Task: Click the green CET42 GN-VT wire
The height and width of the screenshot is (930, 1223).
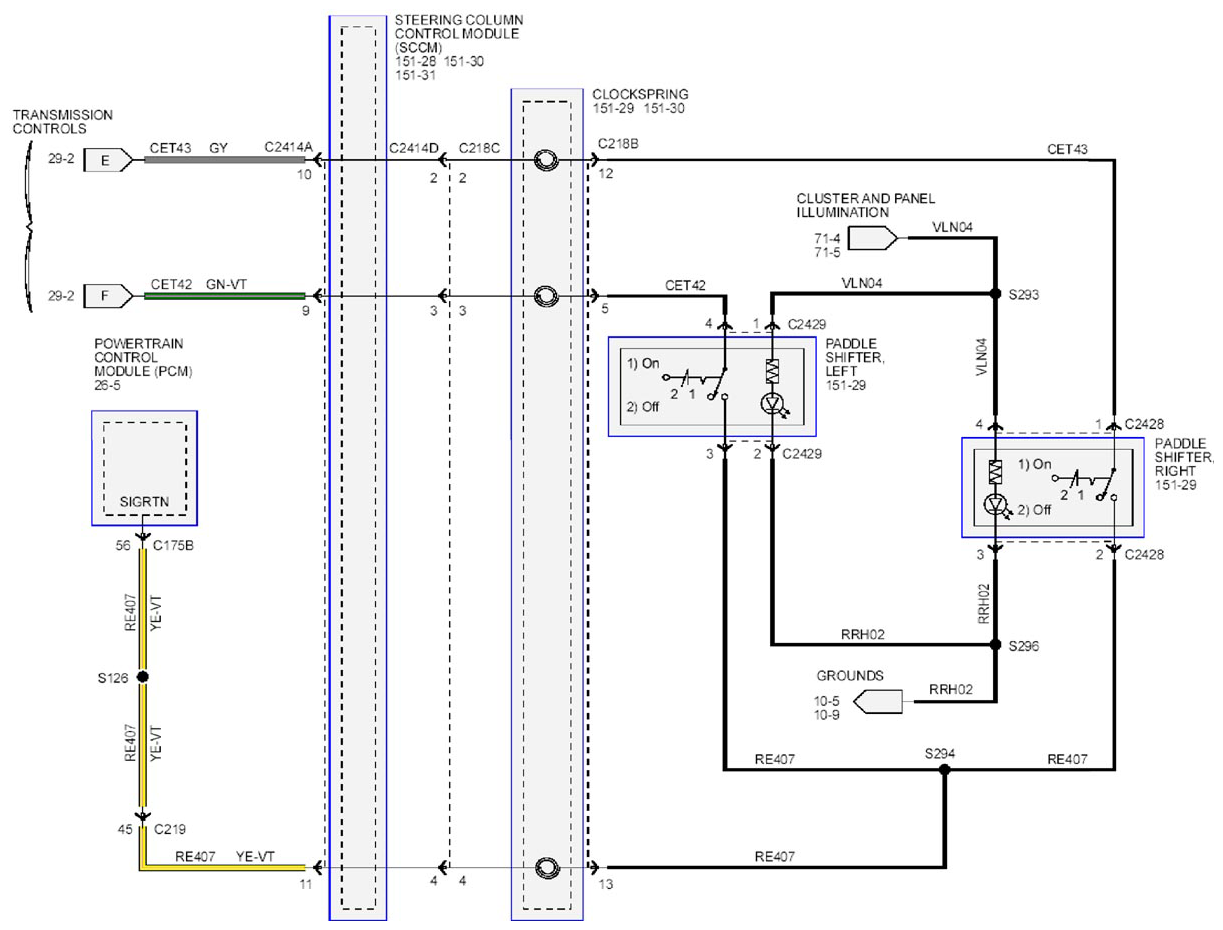Action: [227, 296]
